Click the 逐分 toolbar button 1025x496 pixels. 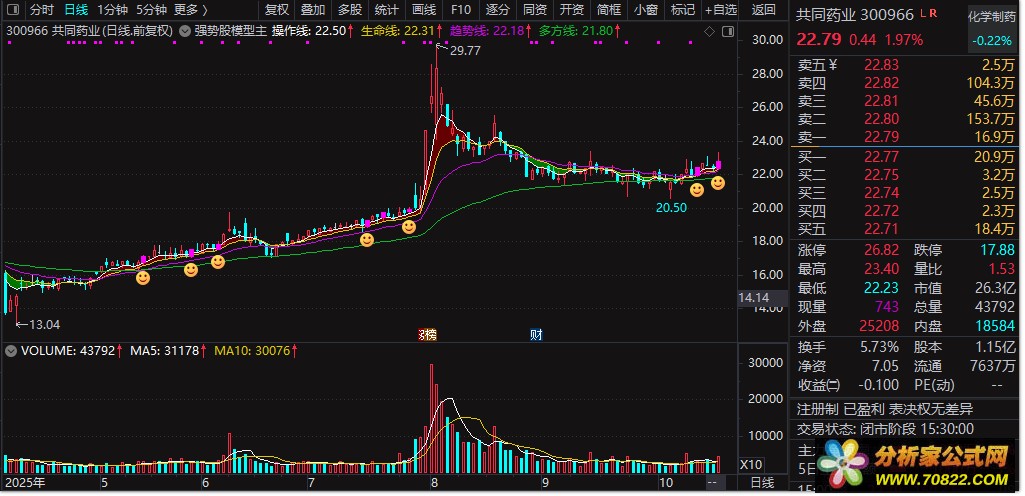(497, 10)
